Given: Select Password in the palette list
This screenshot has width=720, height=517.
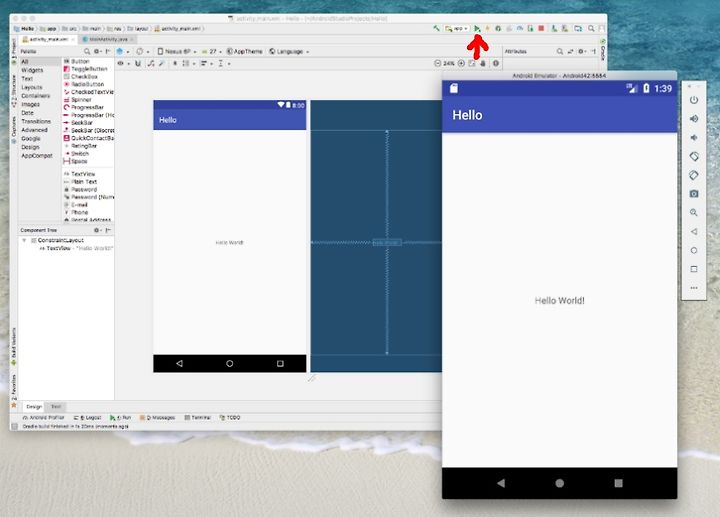Looking at the screenshot, I should pyautogui.click(x=84, y=189).
